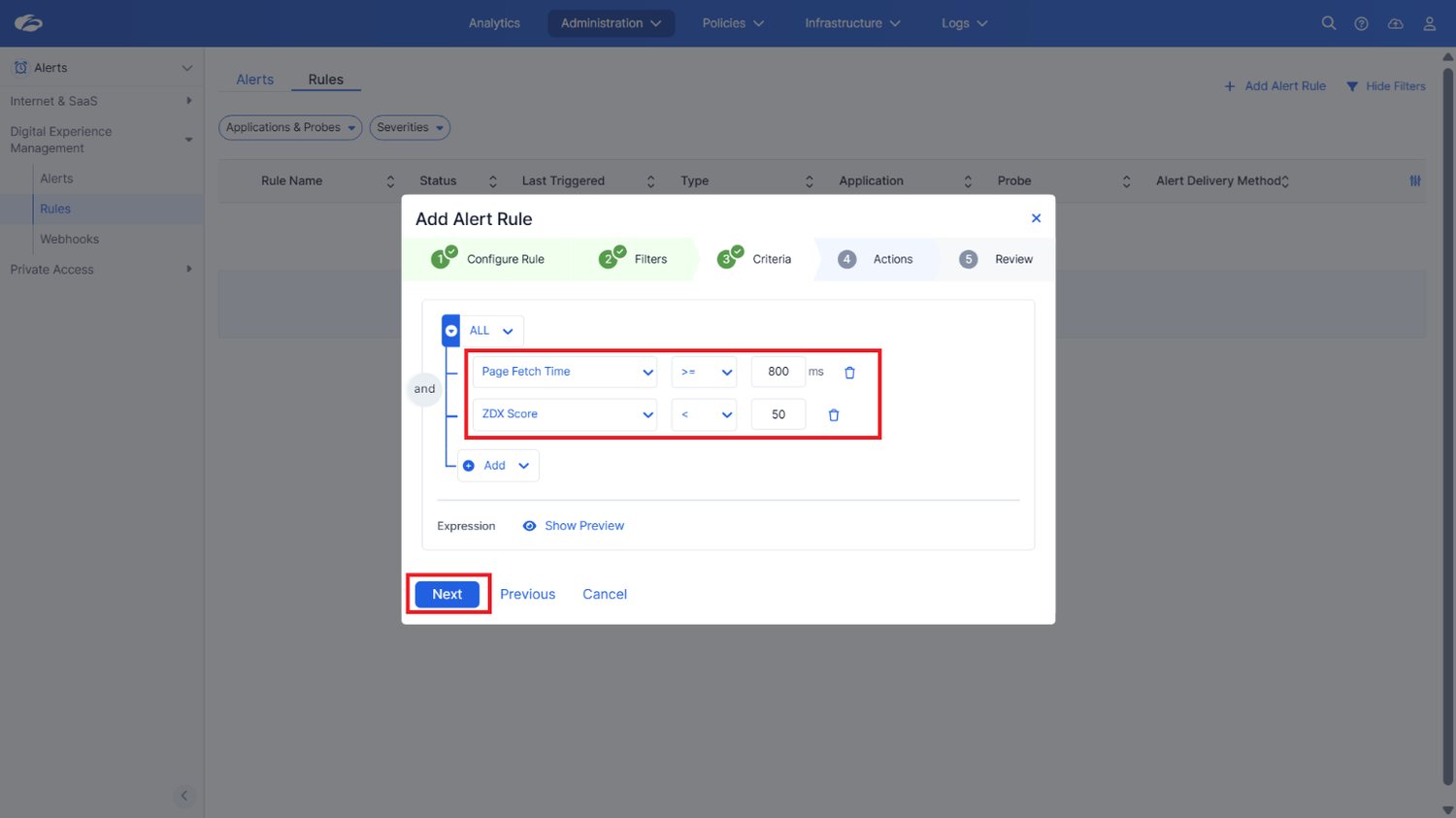Click Add Alert Rule link
Image resolution: width=1456 pixels, height=818 pixels.
coord(1274,86)
